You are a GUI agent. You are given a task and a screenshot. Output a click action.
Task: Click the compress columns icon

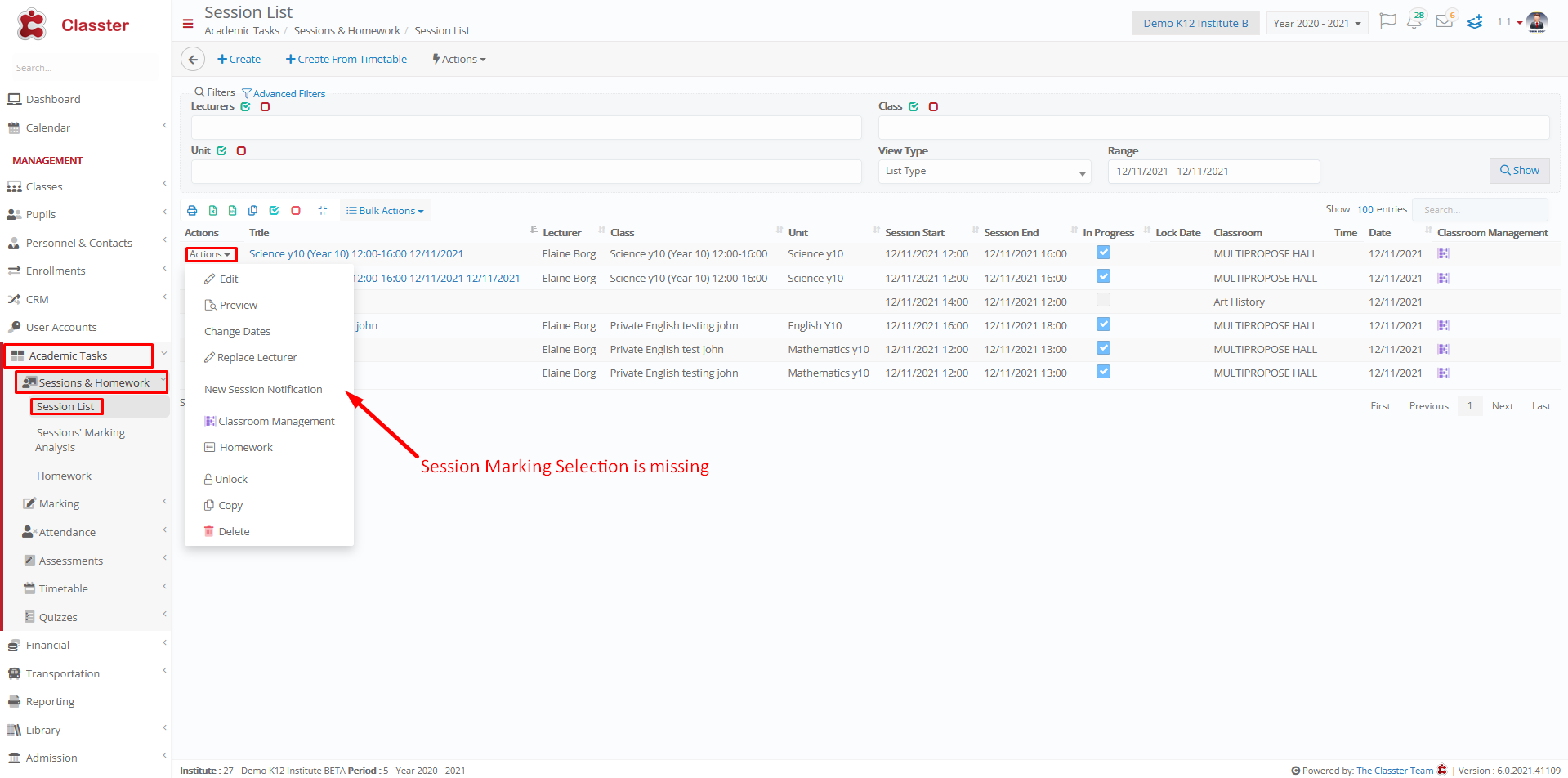coord(323,210)
